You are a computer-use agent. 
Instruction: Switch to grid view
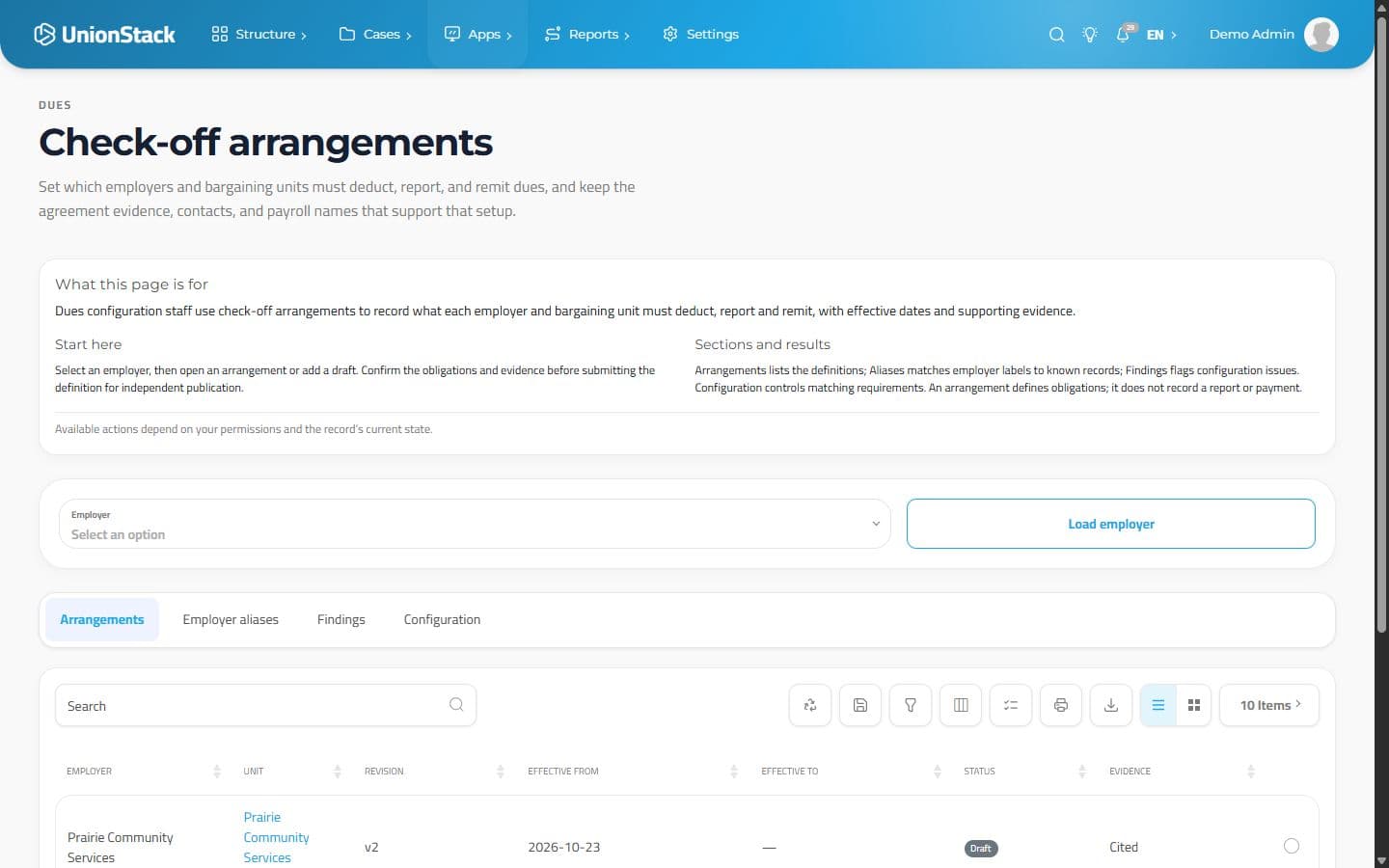click(x=1193, y=705)
